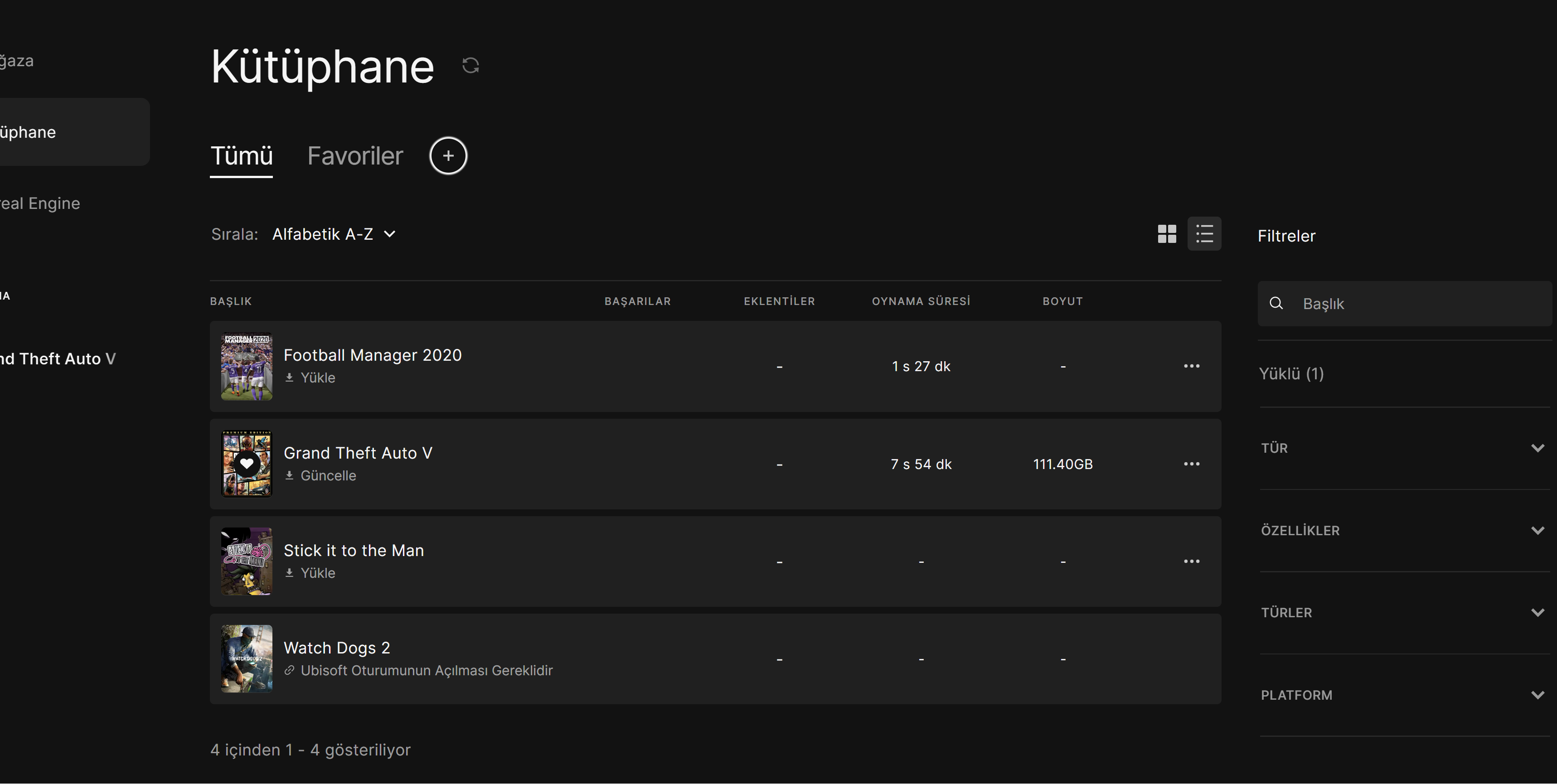Click the Football Manager 2020 title

coord(372,355)
